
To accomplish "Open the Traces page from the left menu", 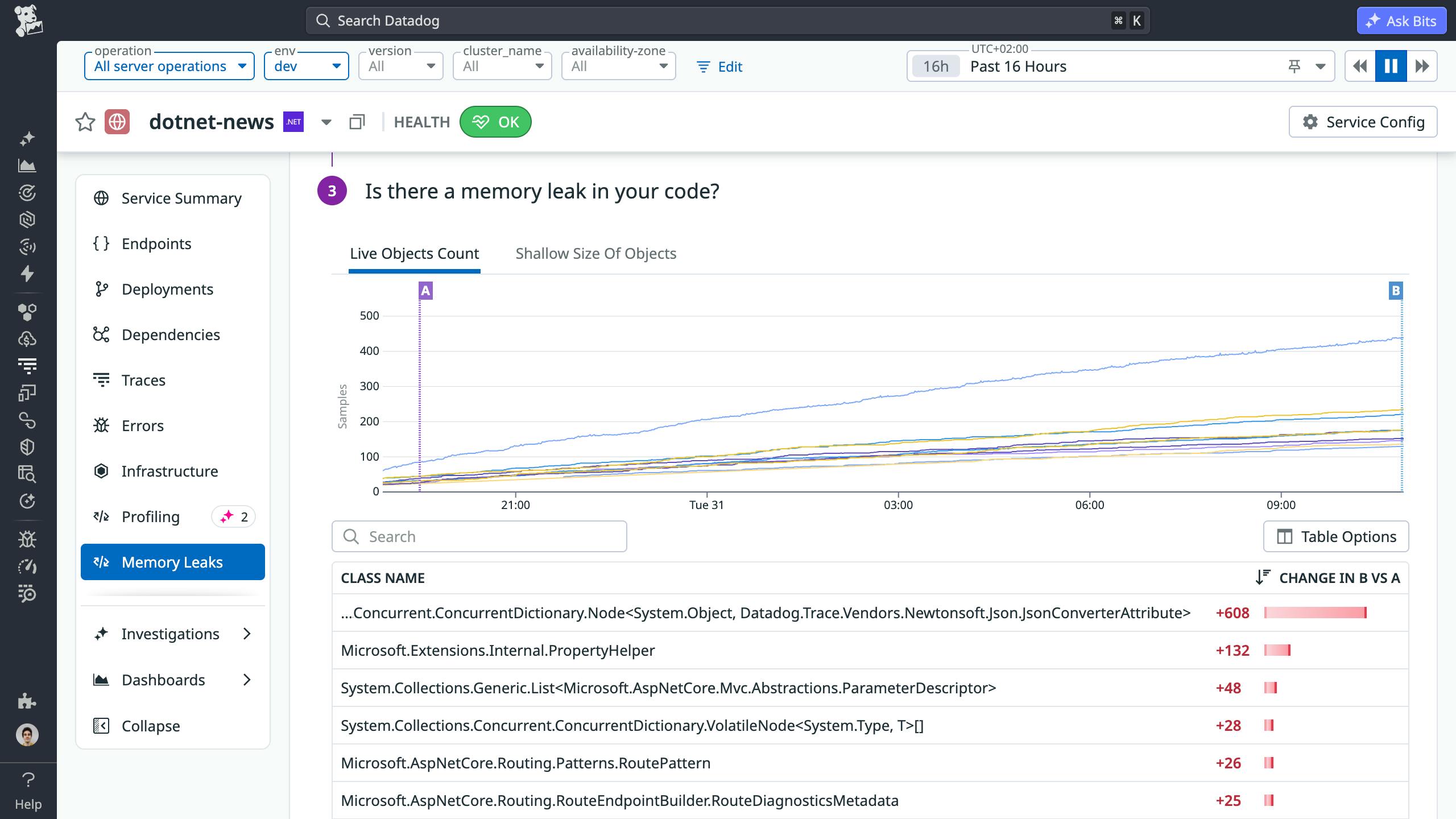I will [x=143, y=380].
